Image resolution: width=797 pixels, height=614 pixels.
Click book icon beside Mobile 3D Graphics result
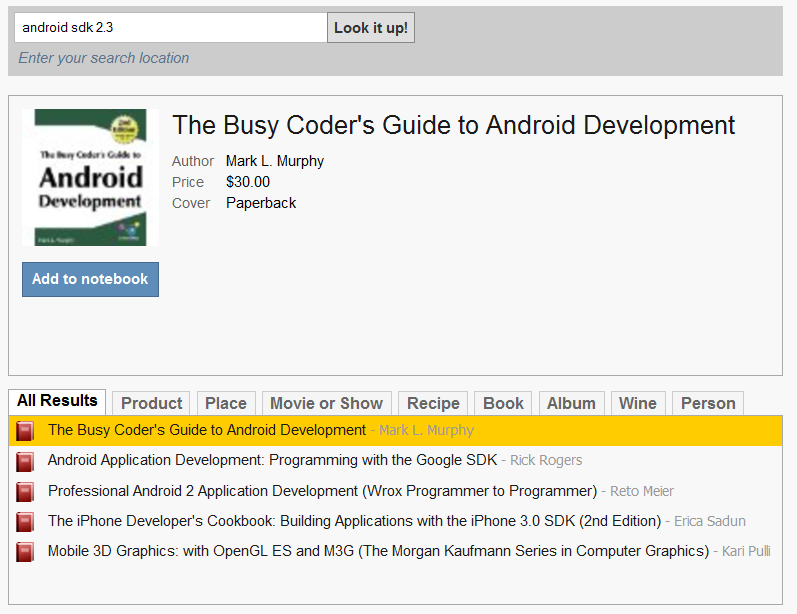coord(25,552)
